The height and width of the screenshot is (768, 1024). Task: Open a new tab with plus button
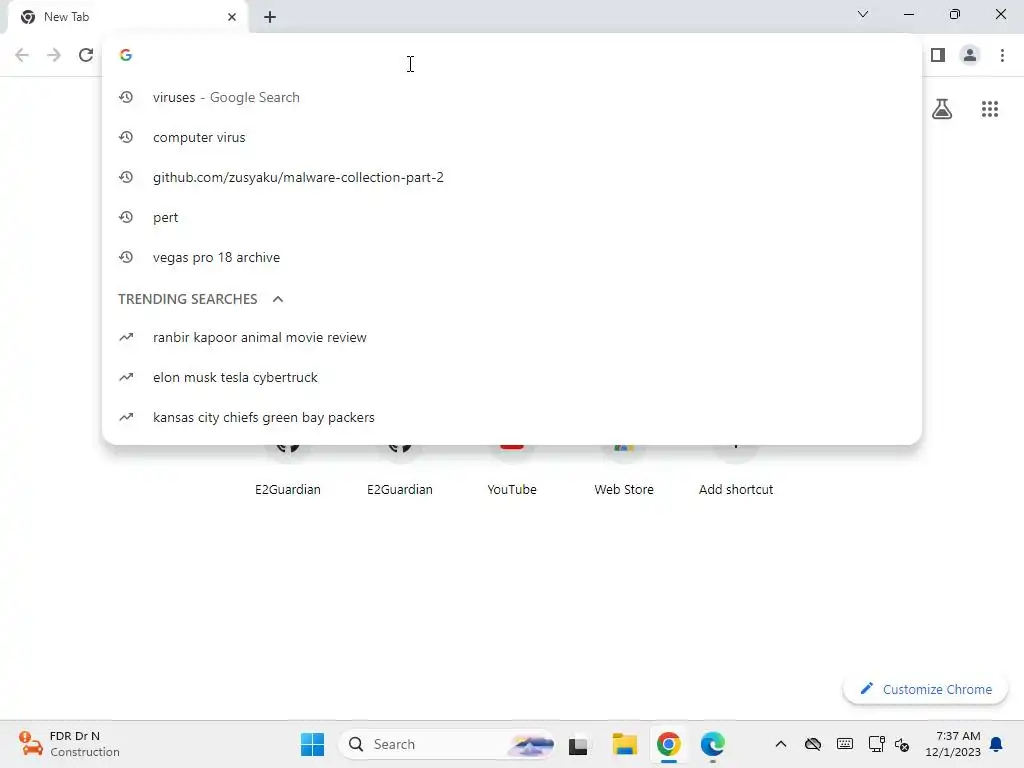[270, 17]
